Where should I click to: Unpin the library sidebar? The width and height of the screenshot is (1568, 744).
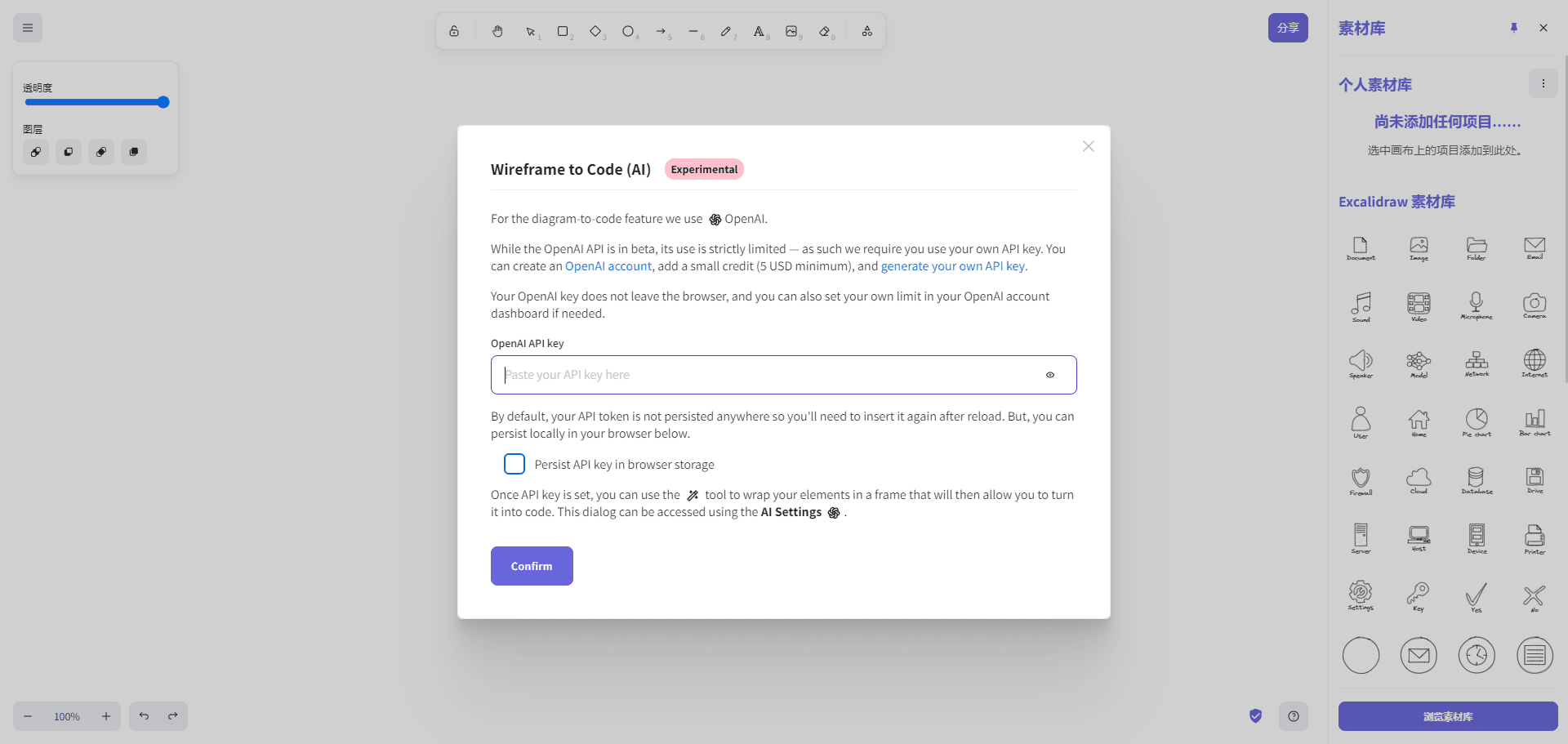coord(1514,28)
